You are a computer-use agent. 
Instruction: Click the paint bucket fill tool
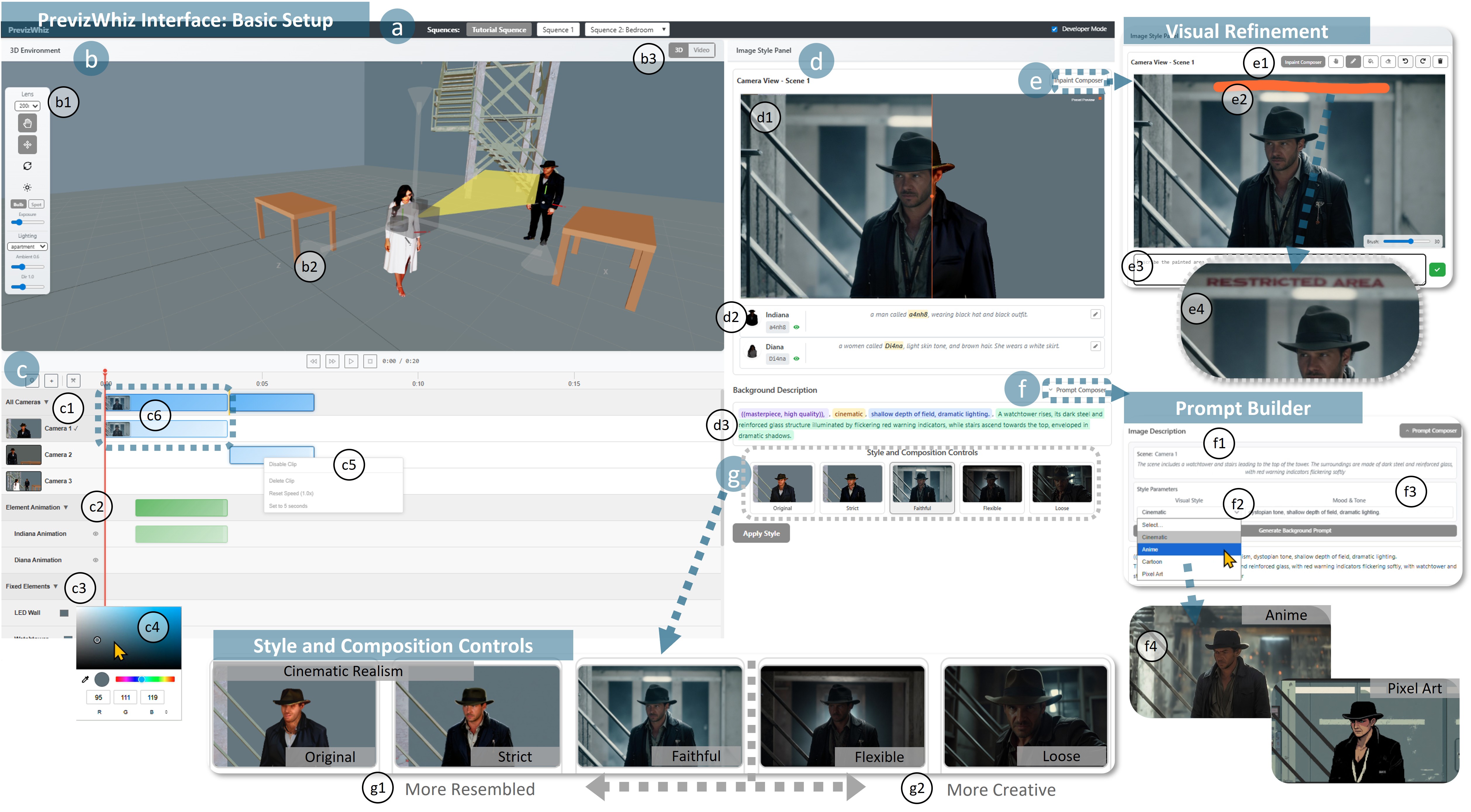pos(1370,62)
